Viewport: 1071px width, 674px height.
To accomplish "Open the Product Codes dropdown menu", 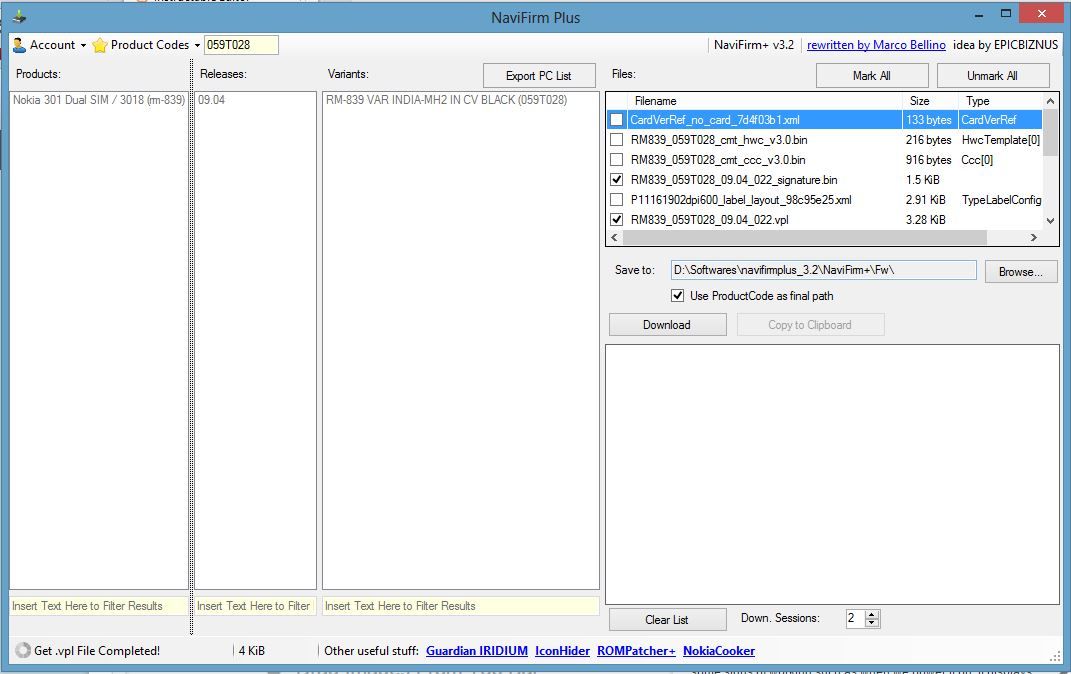I will [146, 45].
